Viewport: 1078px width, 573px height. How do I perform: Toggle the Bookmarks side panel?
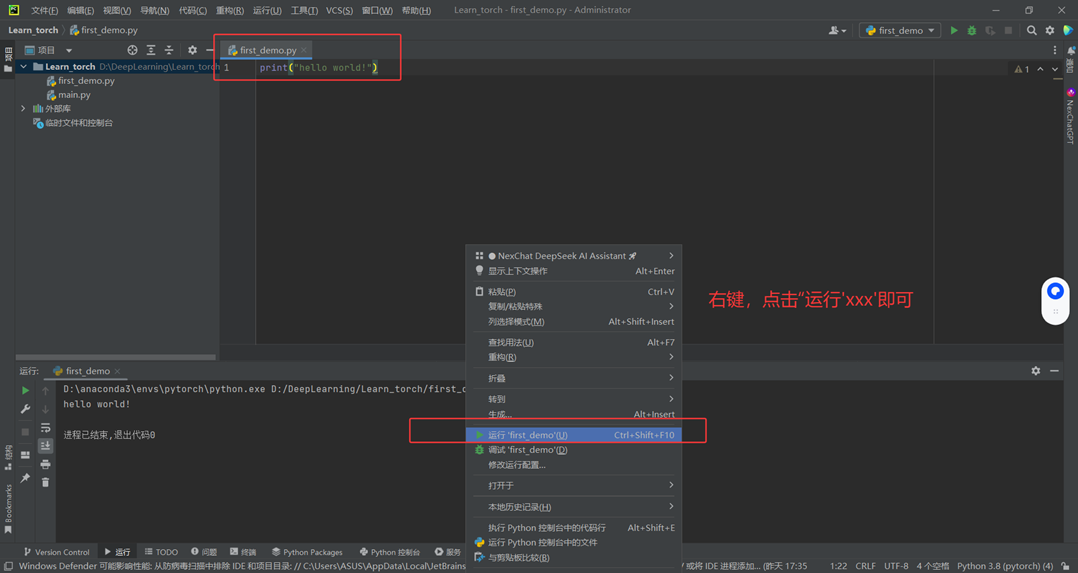coord(8,510)
